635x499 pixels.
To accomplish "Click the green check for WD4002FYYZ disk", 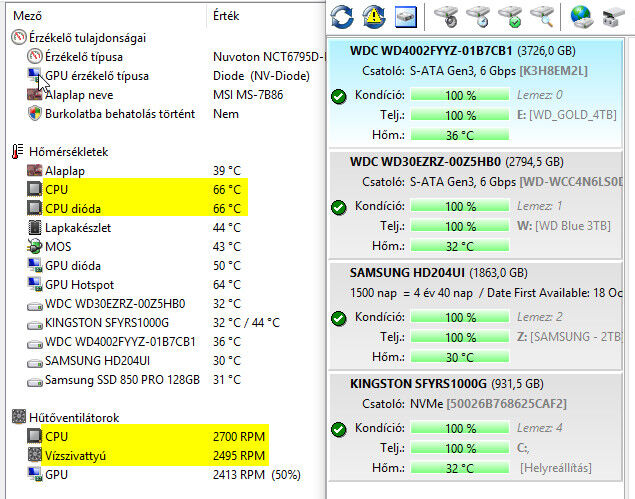I will click(x=339, y=96).
